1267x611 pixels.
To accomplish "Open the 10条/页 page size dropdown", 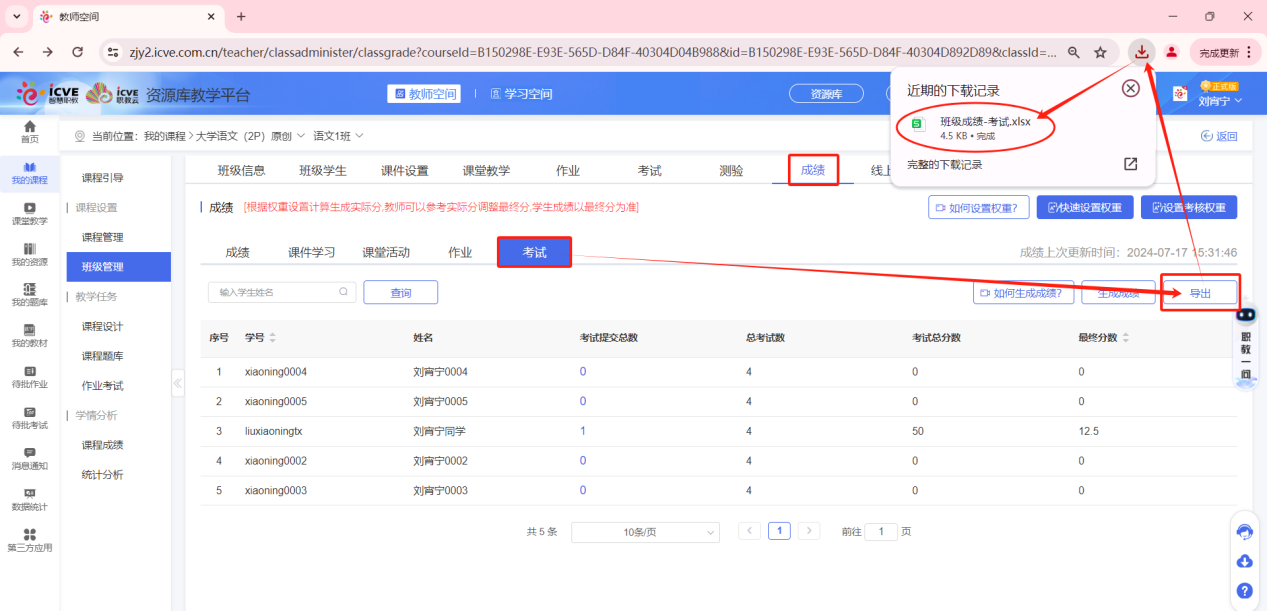I will [x=644, y=532].
